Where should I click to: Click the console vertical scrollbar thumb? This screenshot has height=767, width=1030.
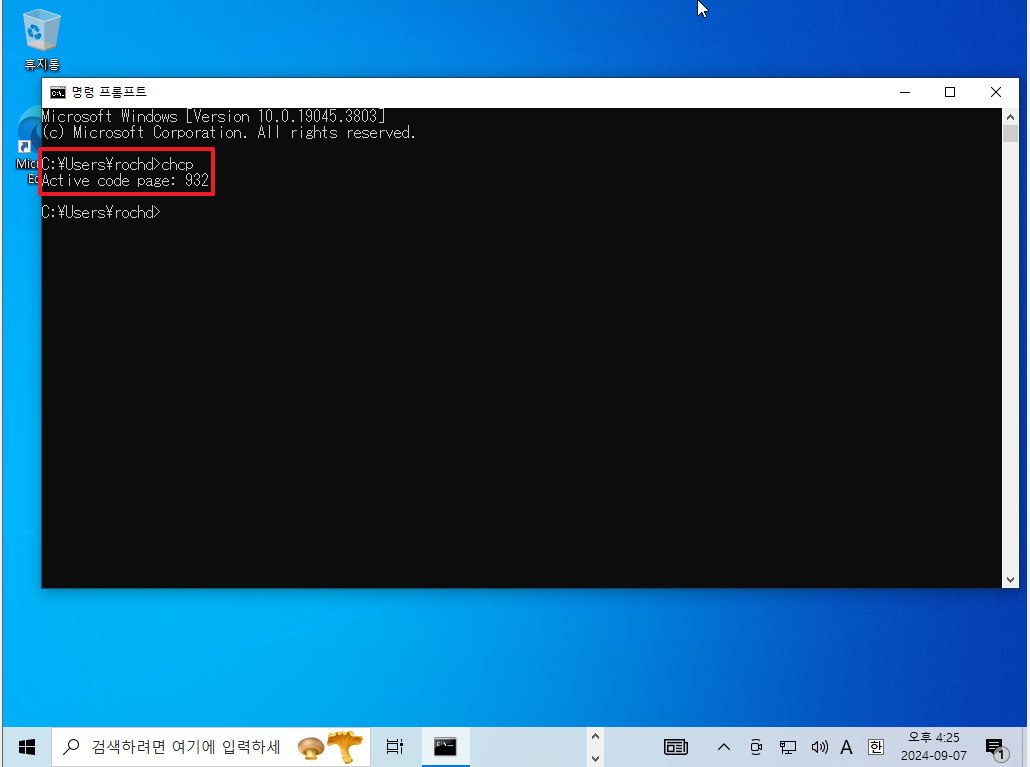tap(1010, 133)
